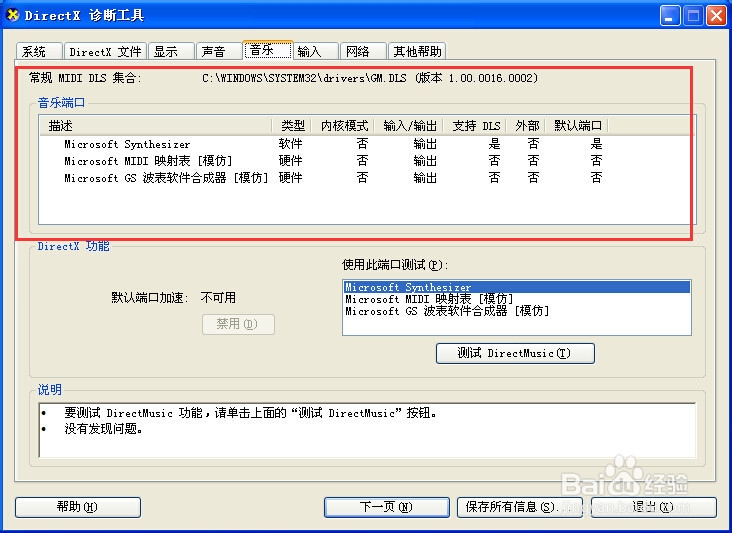Screen dimensions: 732x533
Task: Switch to the 其他帮助 tab
Action: [x=417, y=51]
